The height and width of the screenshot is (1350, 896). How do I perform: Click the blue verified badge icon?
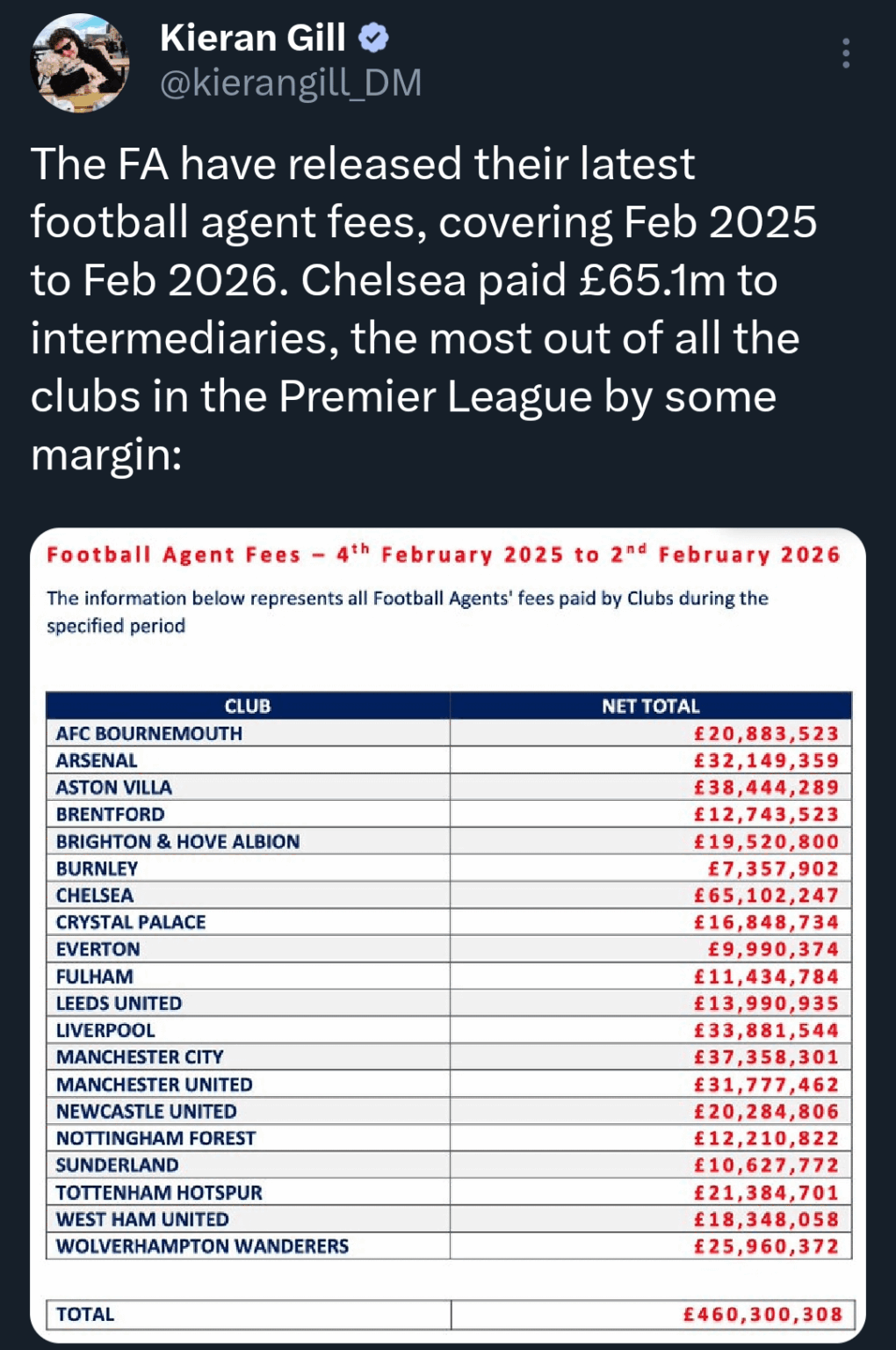(375, 39)
